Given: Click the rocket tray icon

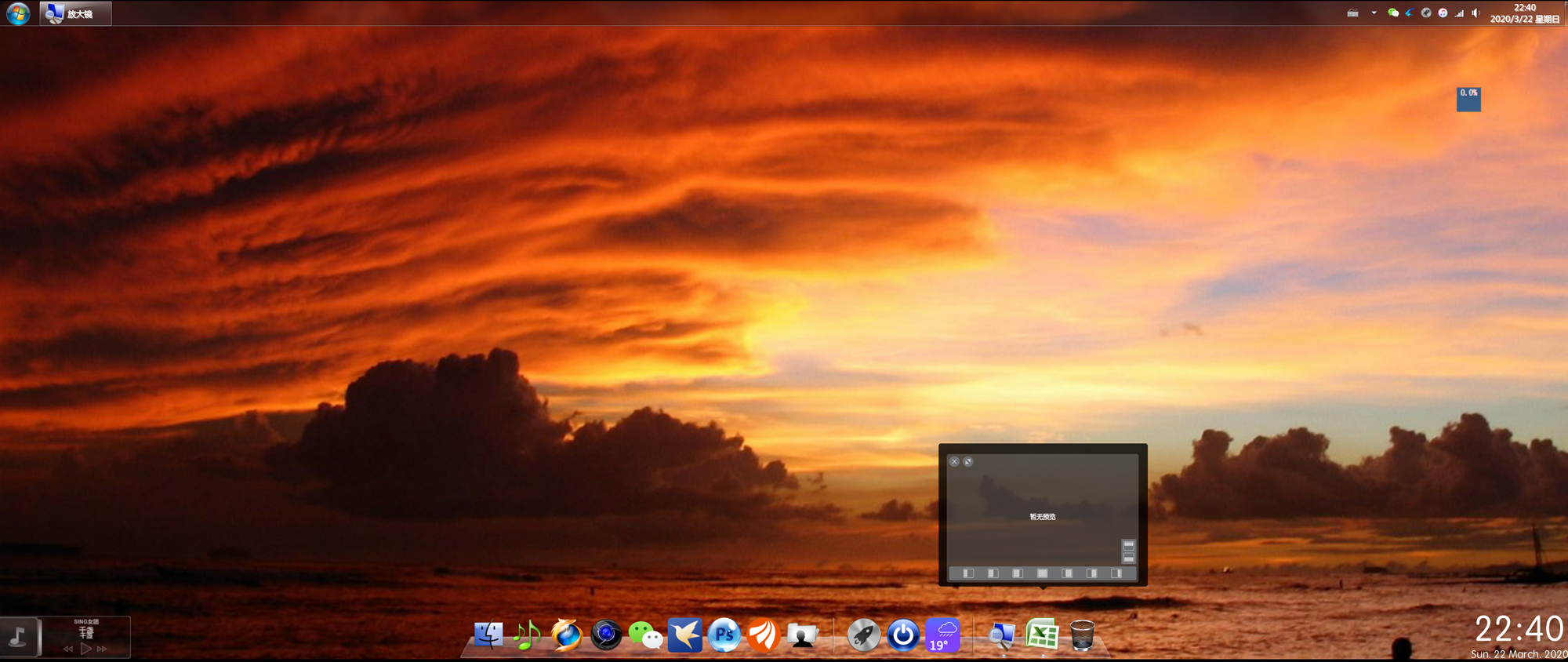Looking at the screenshot, I should pos(1426,13).
